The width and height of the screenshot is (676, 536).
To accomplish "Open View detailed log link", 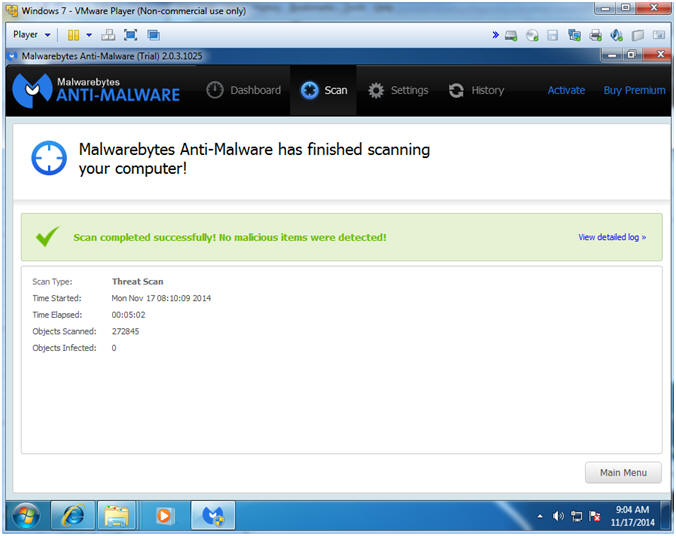I will point(612,237).
